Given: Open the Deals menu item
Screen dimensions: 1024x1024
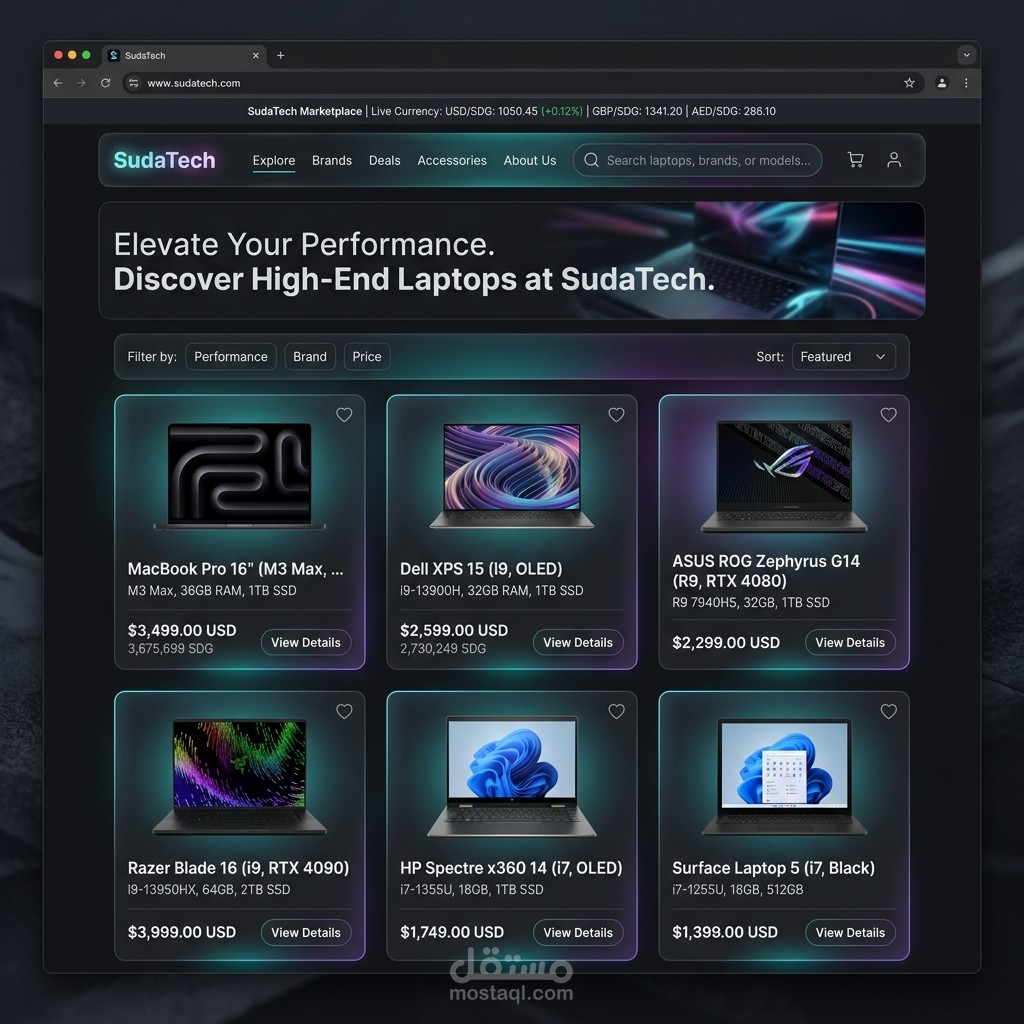Looking at the screenshot, I should 384,161.
